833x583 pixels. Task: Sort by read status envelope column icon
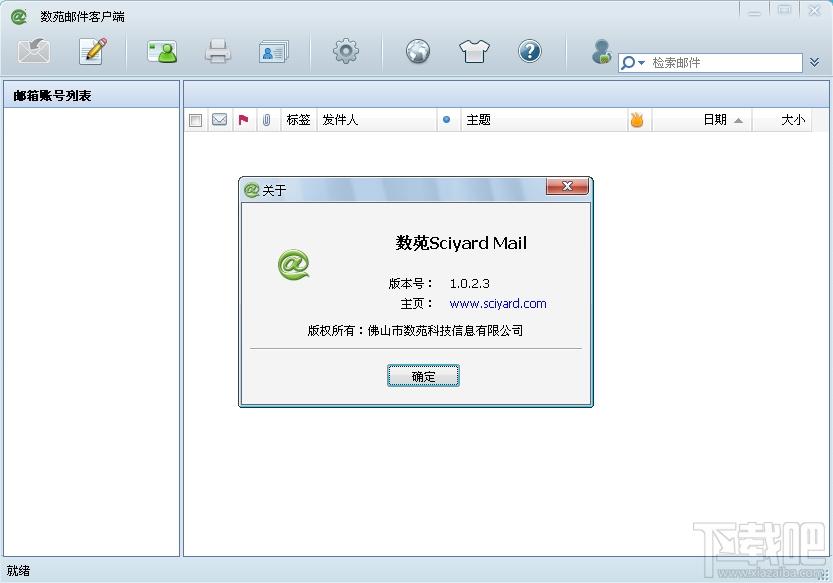219,120
